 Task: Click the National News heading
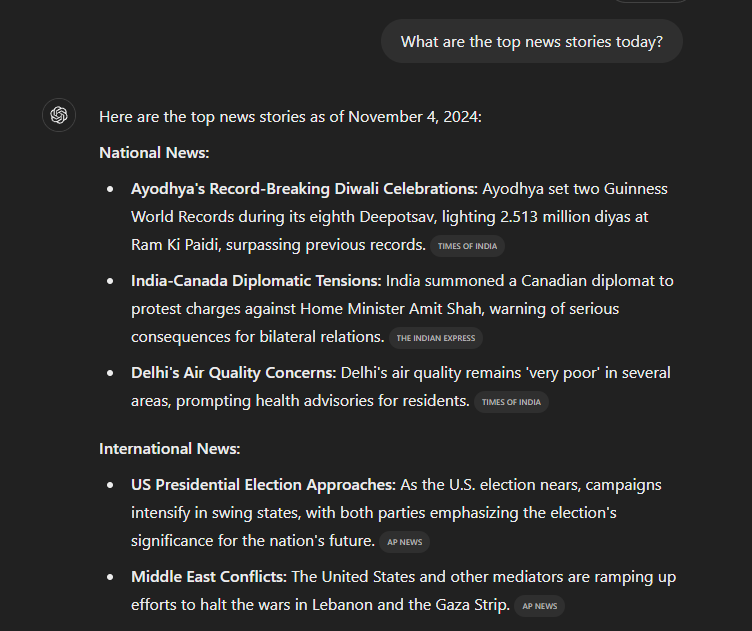coord(154,153)
